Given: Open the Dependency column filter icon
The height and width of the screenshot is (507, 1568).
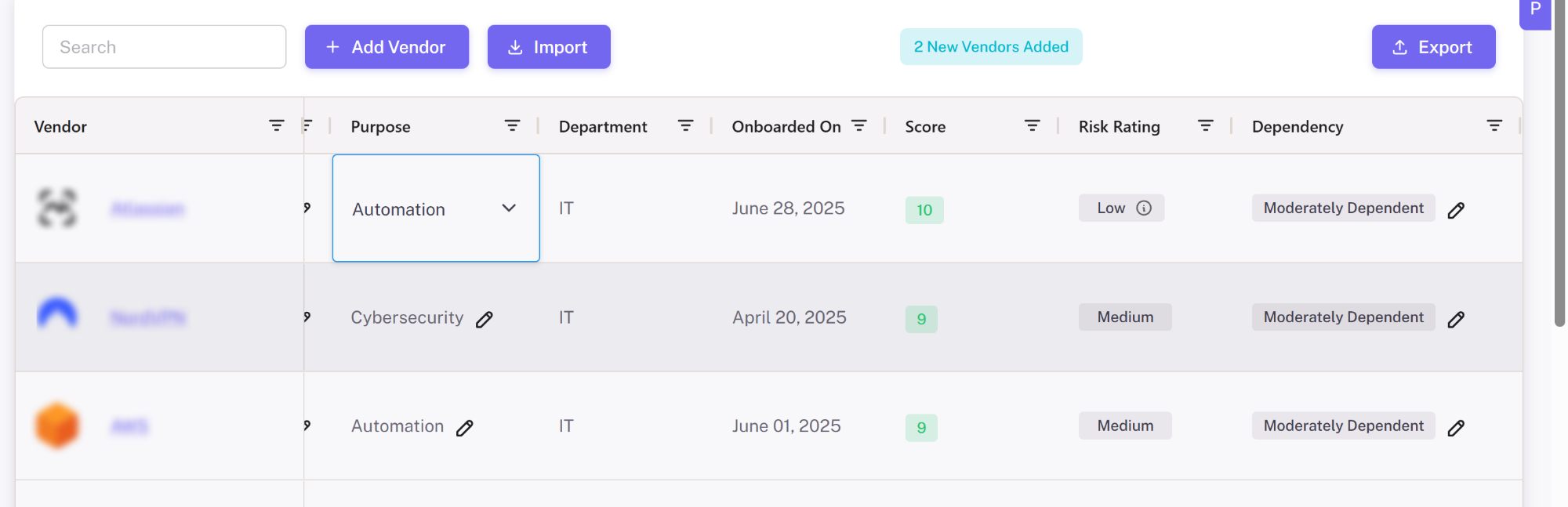Looking at the screenshot, I should click(x=1494, y=125).
